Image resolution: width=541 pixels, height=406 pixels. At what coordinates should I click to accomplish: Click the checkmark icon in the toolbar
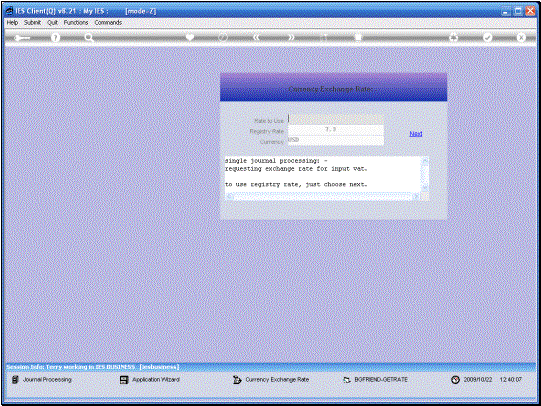pyautogui.click(x=487, y=37)
